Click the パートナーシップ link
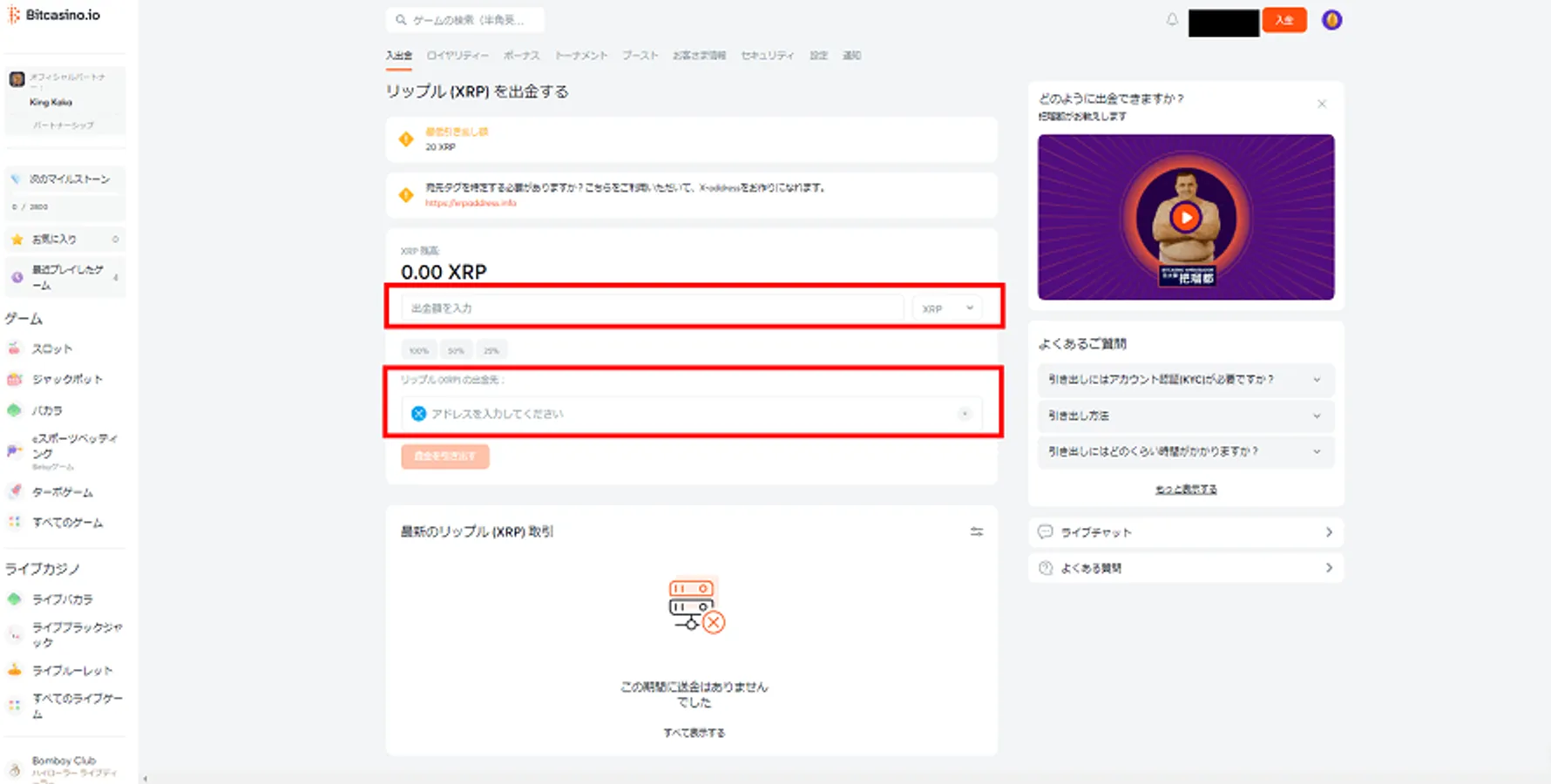 (64, 125)
